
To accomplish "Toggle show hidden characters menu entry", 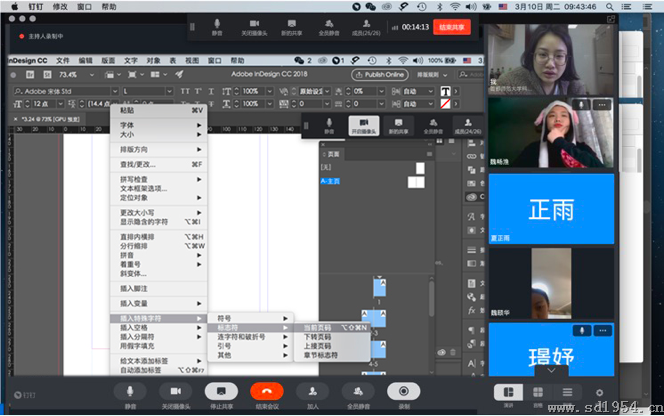I will [158, 221].
